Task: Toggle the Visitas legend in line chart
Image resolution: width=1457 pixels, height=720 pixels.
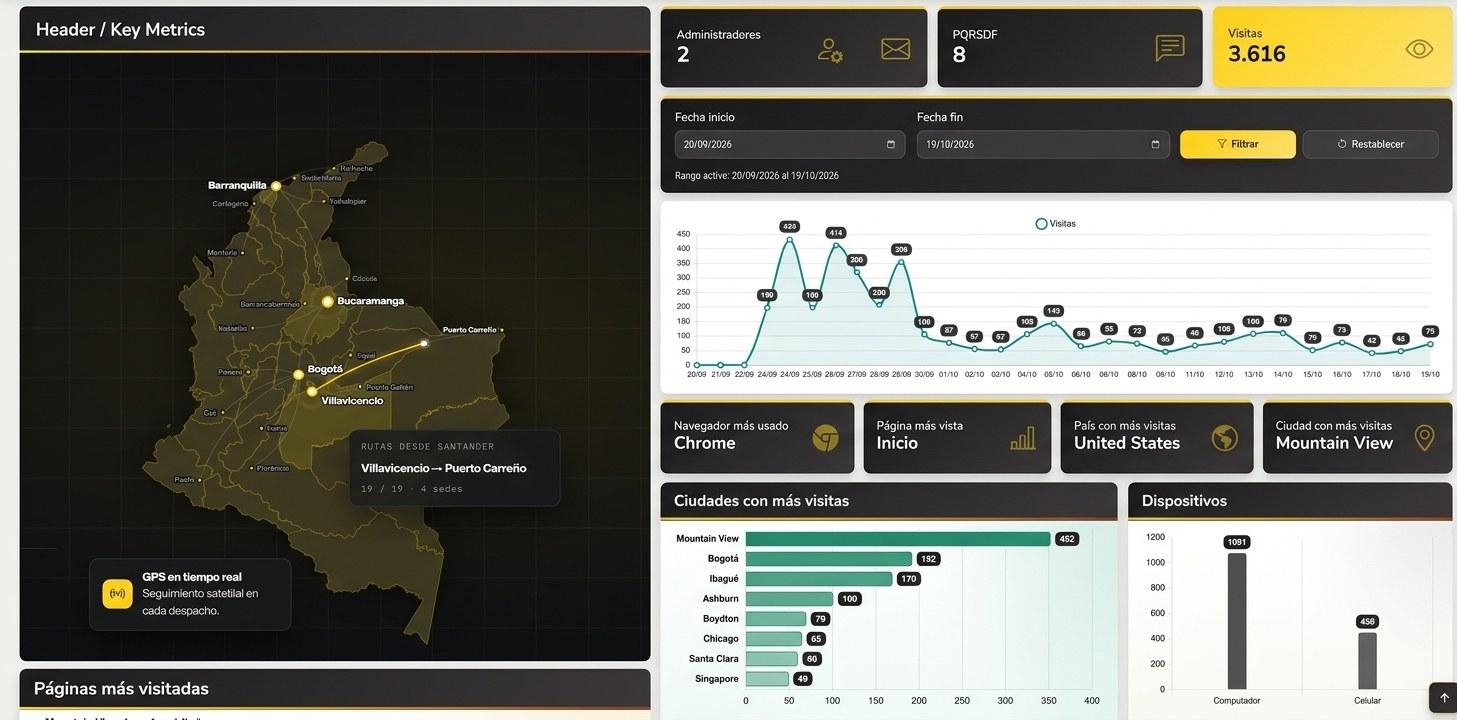Action: [x=1056, y=224]
